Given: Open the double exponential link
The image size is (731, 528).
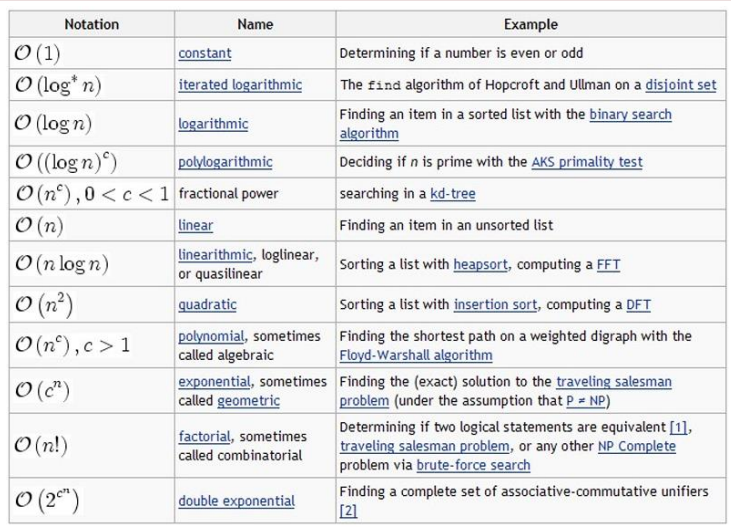Looking at the screenshot, I should (236, 501).
